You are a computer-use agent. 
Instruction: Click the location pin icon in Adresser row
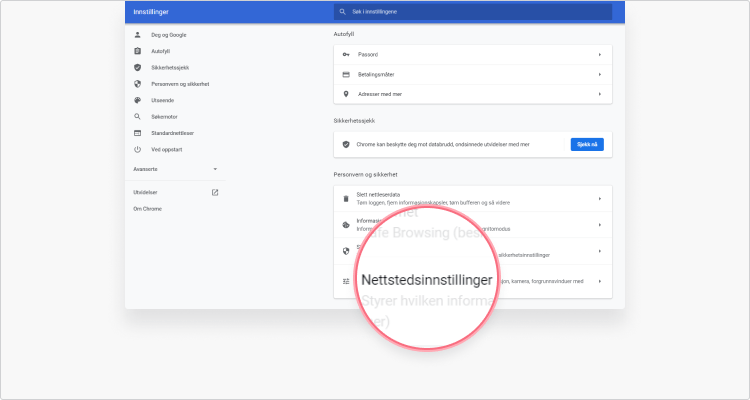pos(346,94)
